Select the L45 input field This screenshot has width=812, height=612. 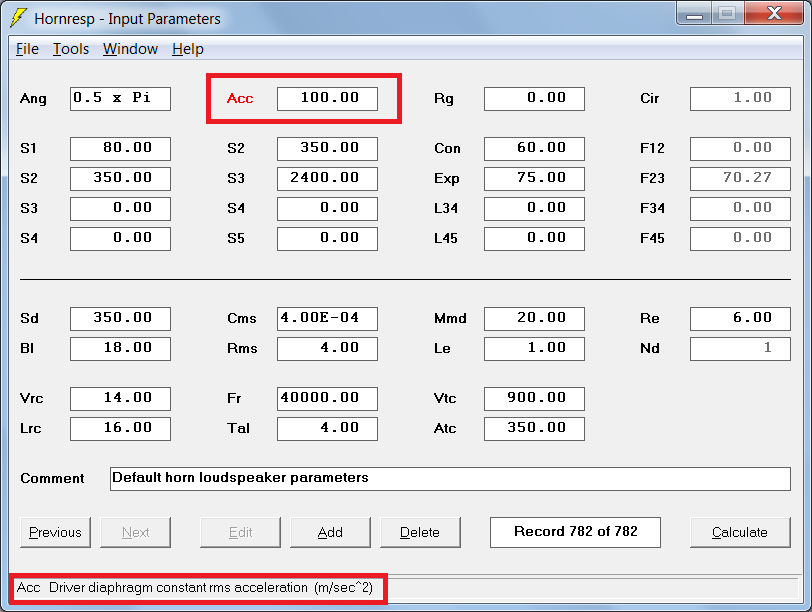tap(534, 239)
